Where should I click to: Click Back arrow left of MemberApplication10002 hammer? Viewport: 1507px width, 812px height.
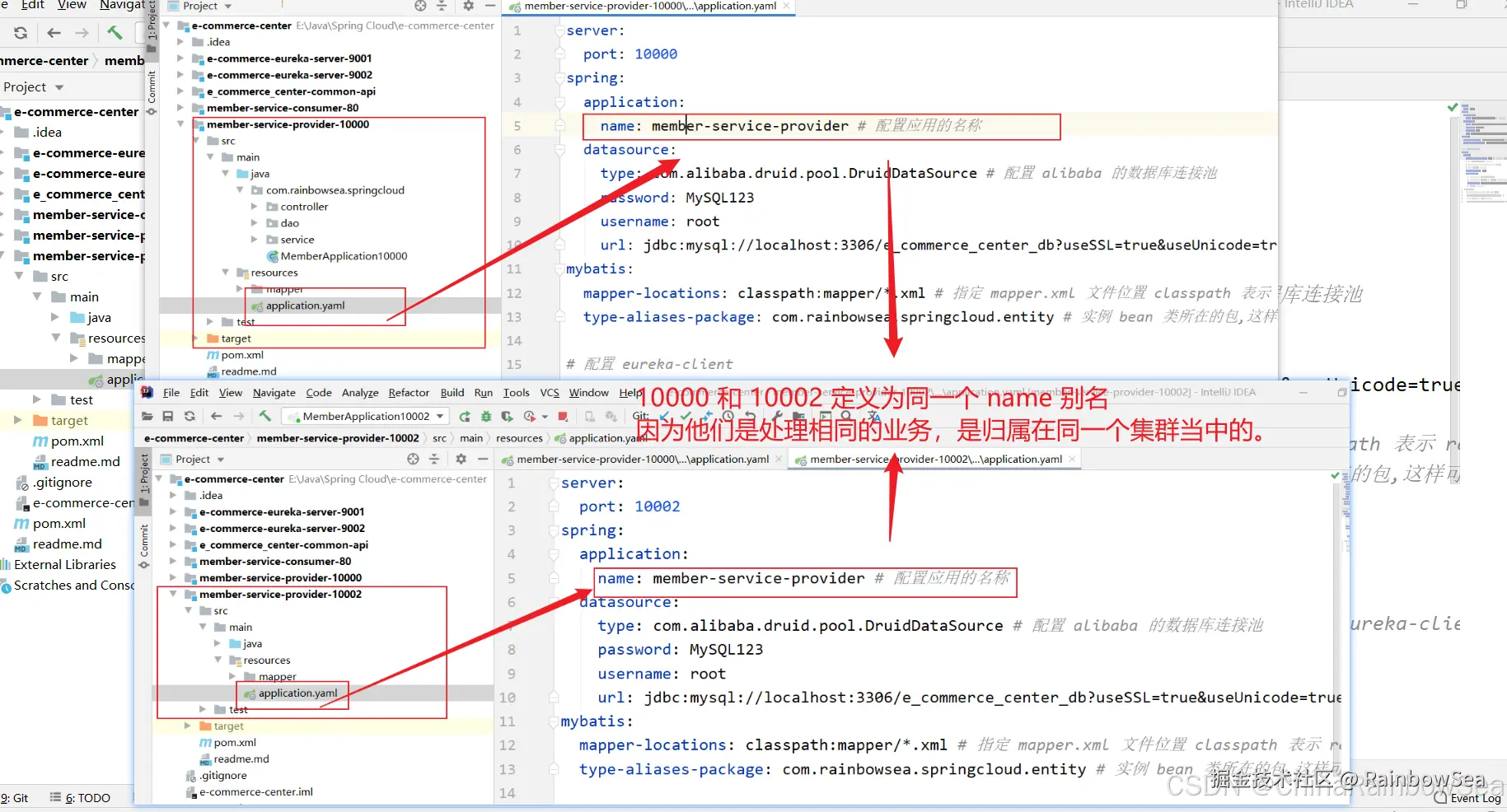(216, 416)
